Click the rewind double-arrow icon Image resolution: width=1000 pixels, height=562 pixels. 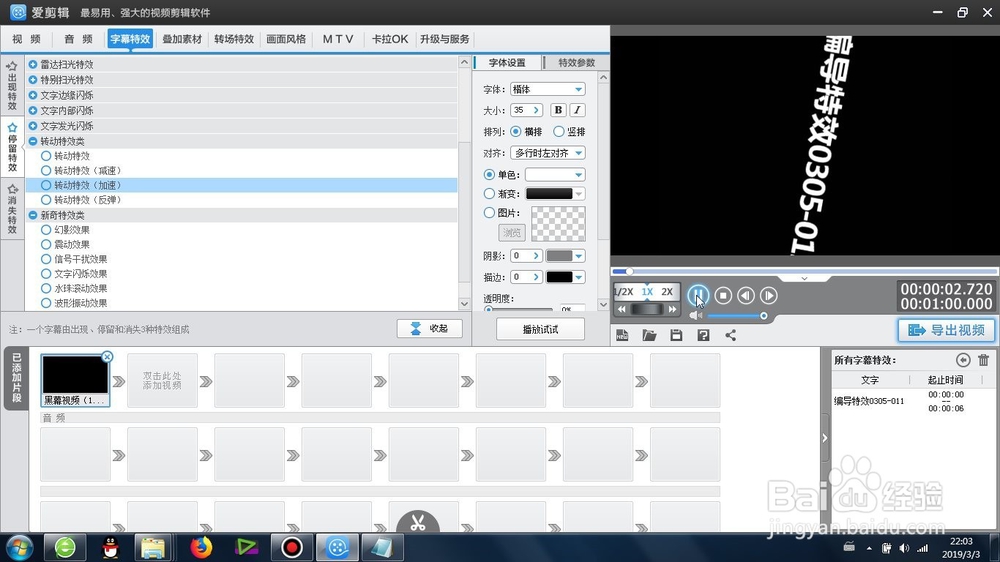pyautogui.click(x=622, y=309)
